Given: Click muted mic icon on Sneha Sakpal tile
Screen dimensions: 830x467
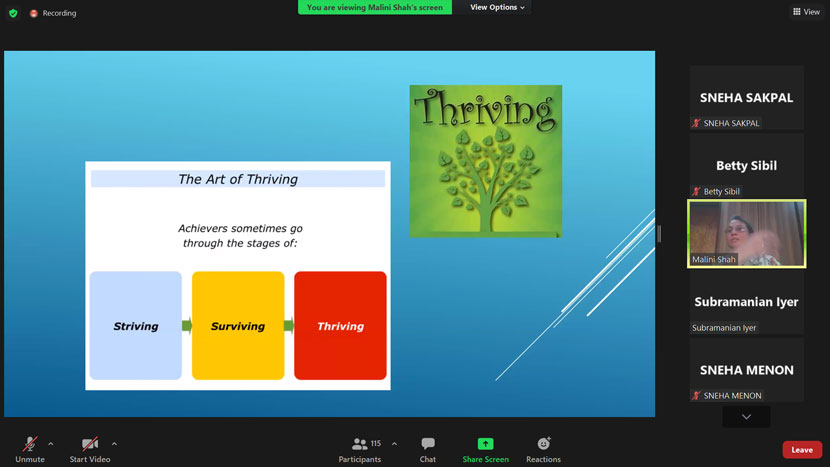Looking at the screenshot, I should 697,123.
